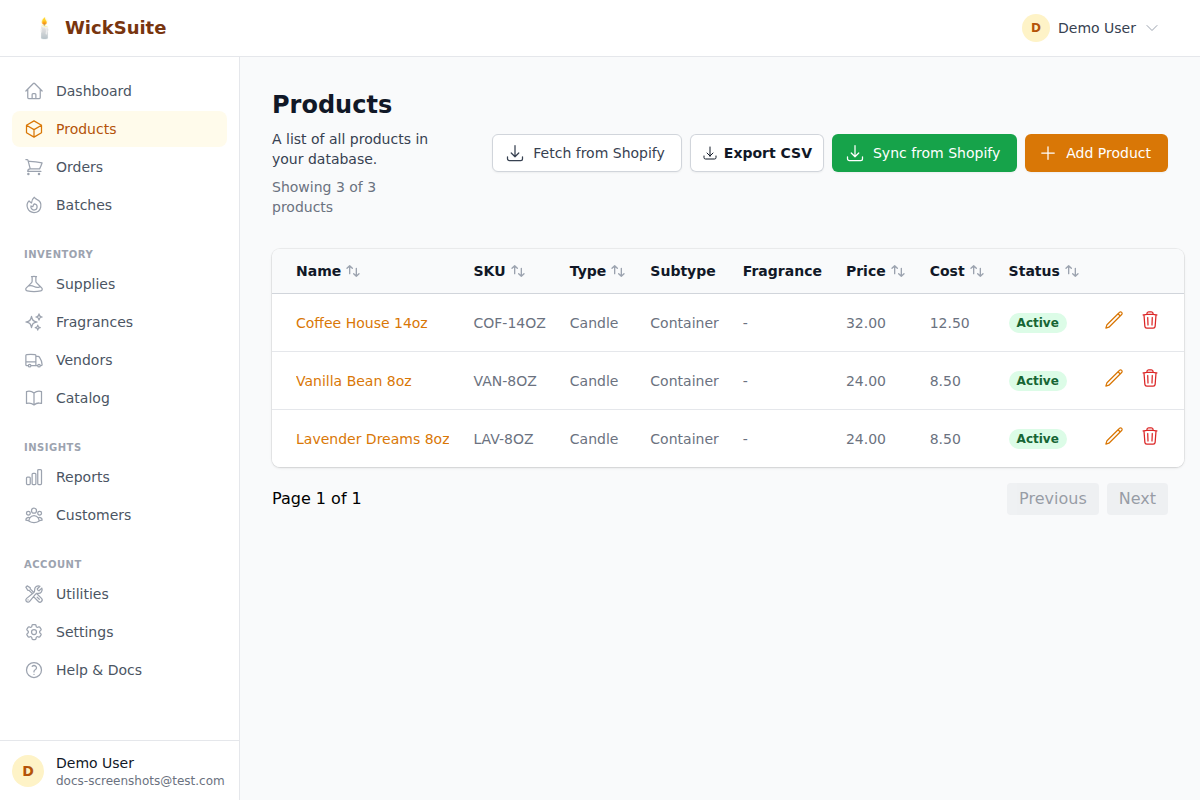Toggle sort order on the Status column
Image resolution: width=1200 pixels, height=800 pixels.
1072,270
